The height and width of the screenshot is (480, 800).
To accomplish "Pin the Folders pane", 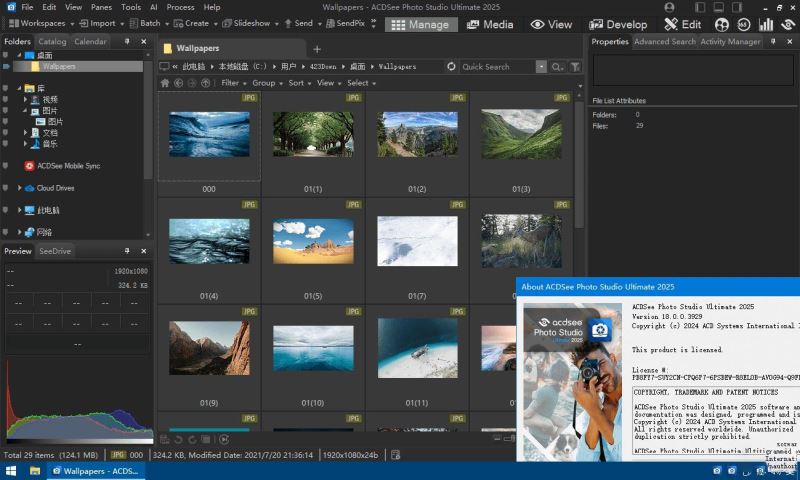I will click(127, 41).
